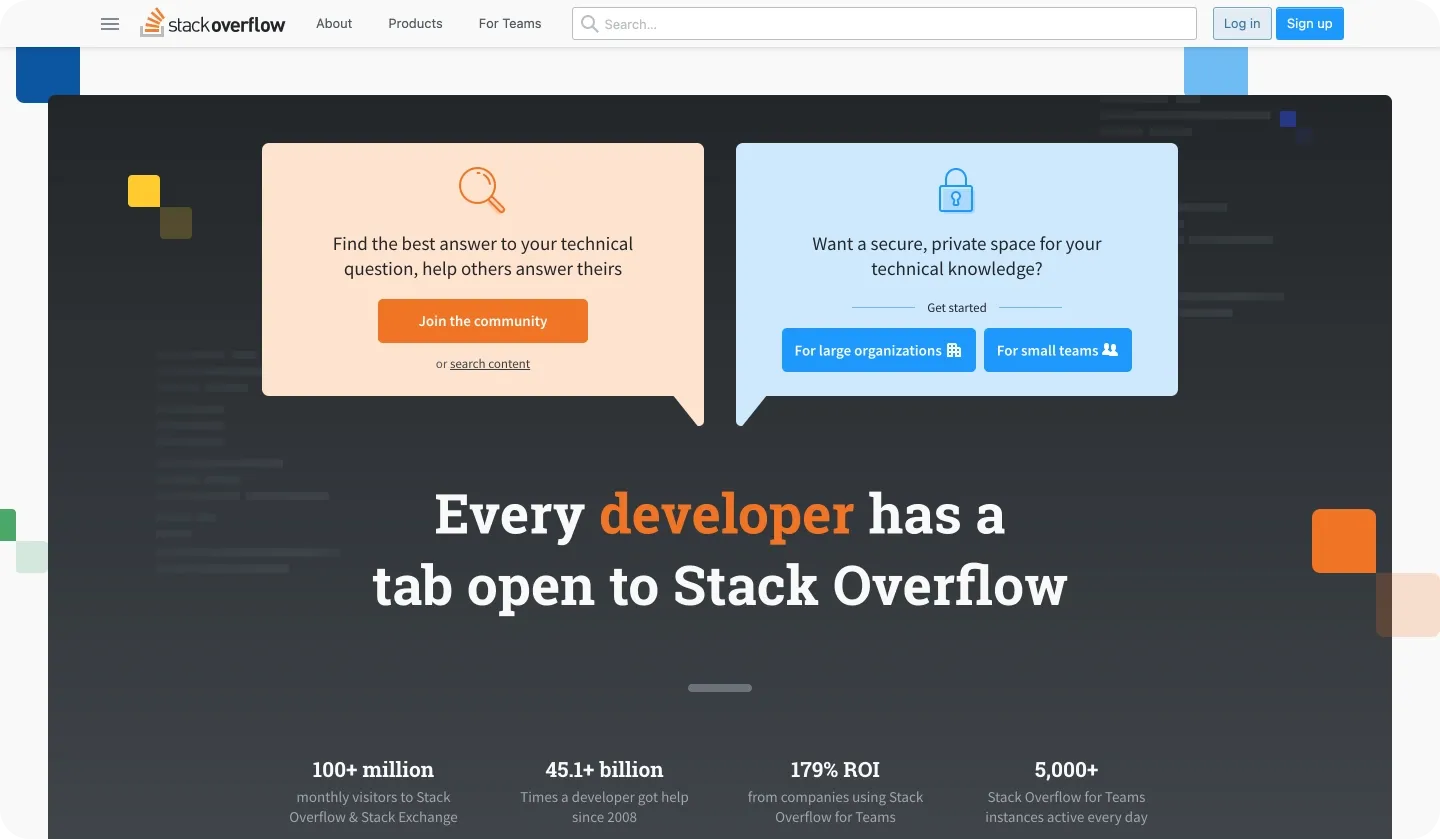Click the Stack Overflow logo
1440x839 pixels.
pyautogui.click(x=212, y=23)
